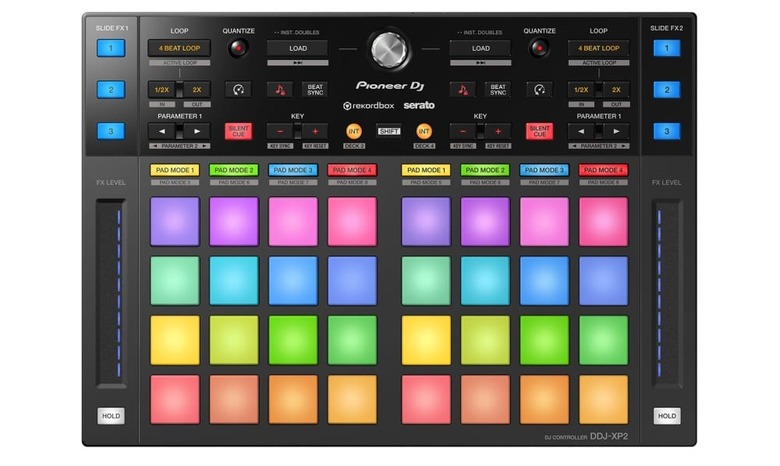Raise the key with left deck's plus button
Screen dimensions: 780x466
pos(315,131)
